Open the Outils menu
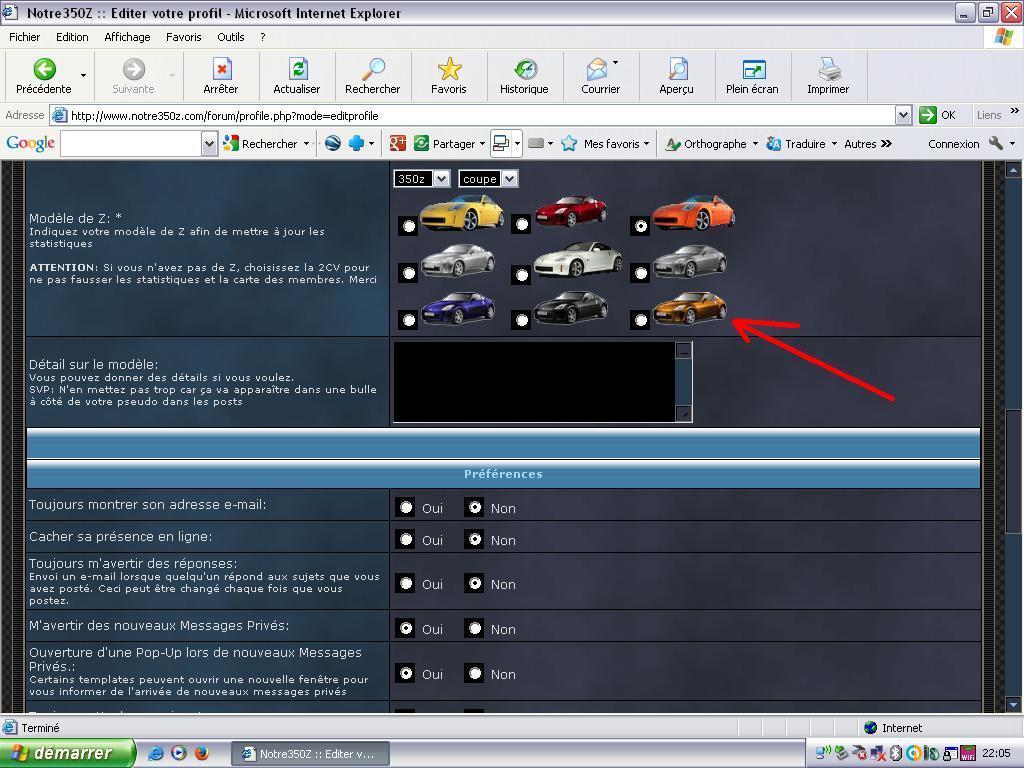1024x768 pixels. click(x=230, y=37)
